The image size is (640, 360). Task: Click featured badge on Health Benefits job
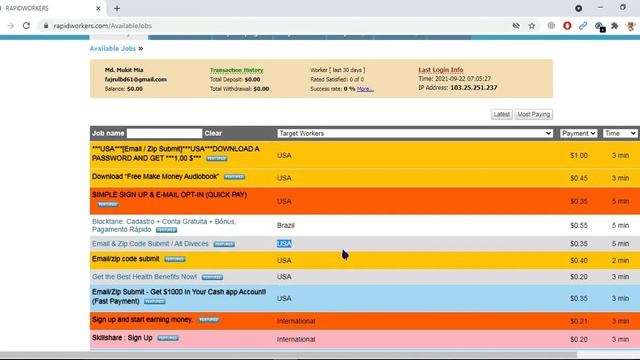coord(212,277)
